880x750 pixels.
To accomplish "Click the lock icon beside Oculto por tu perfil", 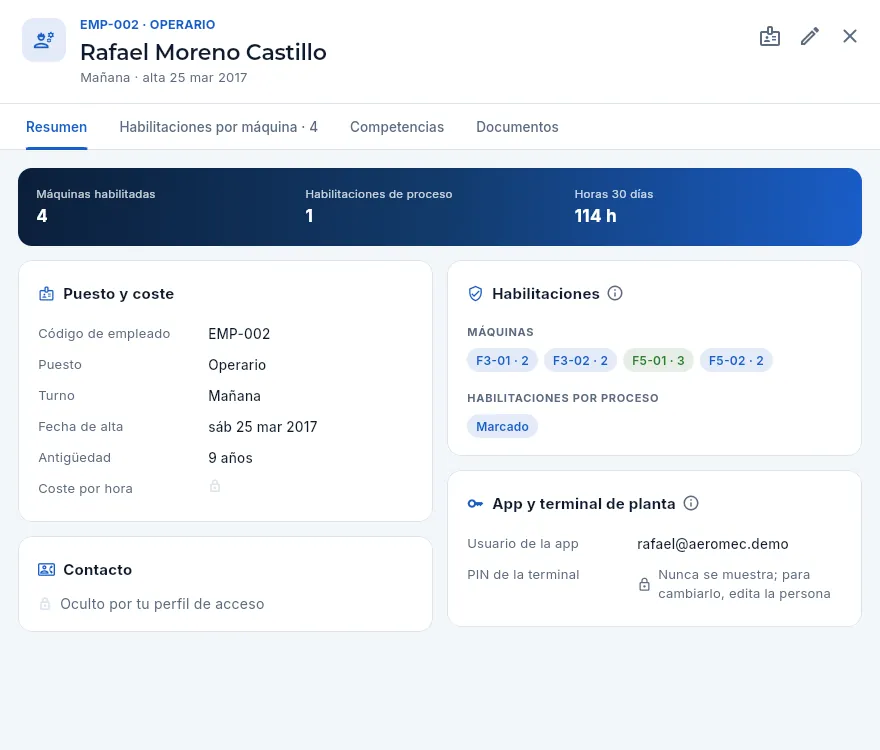I will click(x=45, y=604).
